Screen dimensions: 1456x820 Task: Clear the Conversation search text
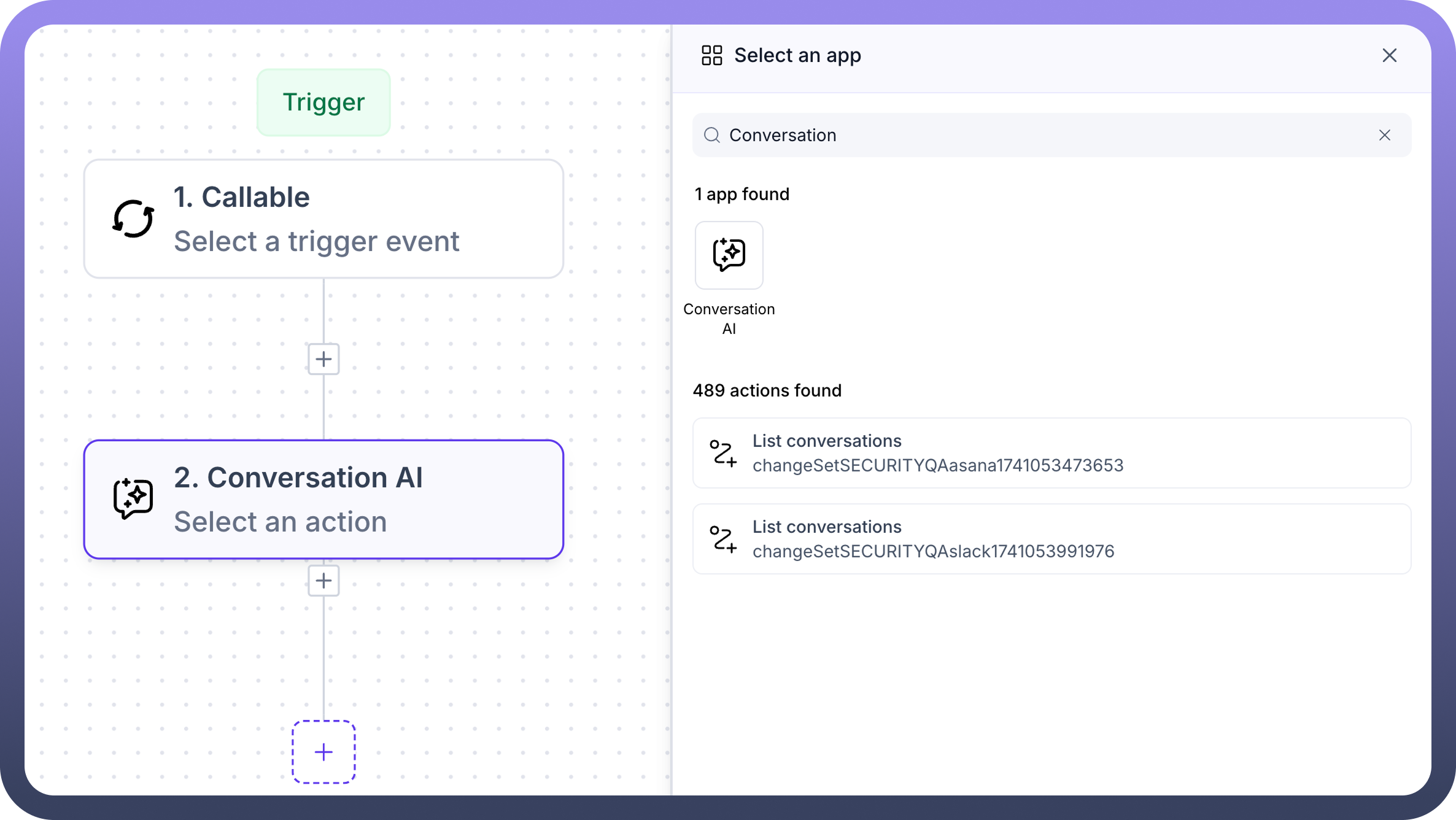coord(1384,135)
